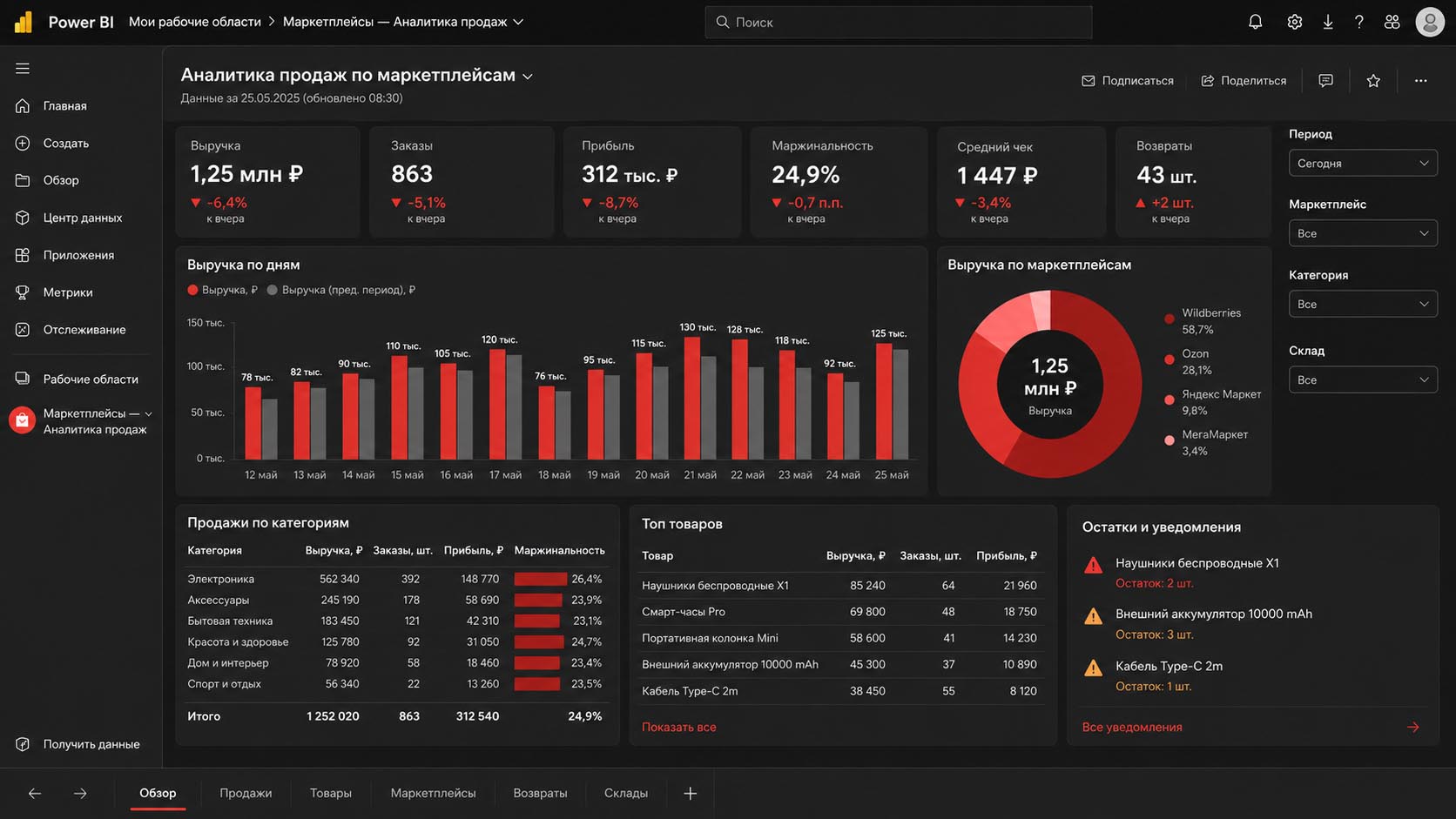
Task: Click Красота и здоровье margin bar
Action: coord(539,641)
